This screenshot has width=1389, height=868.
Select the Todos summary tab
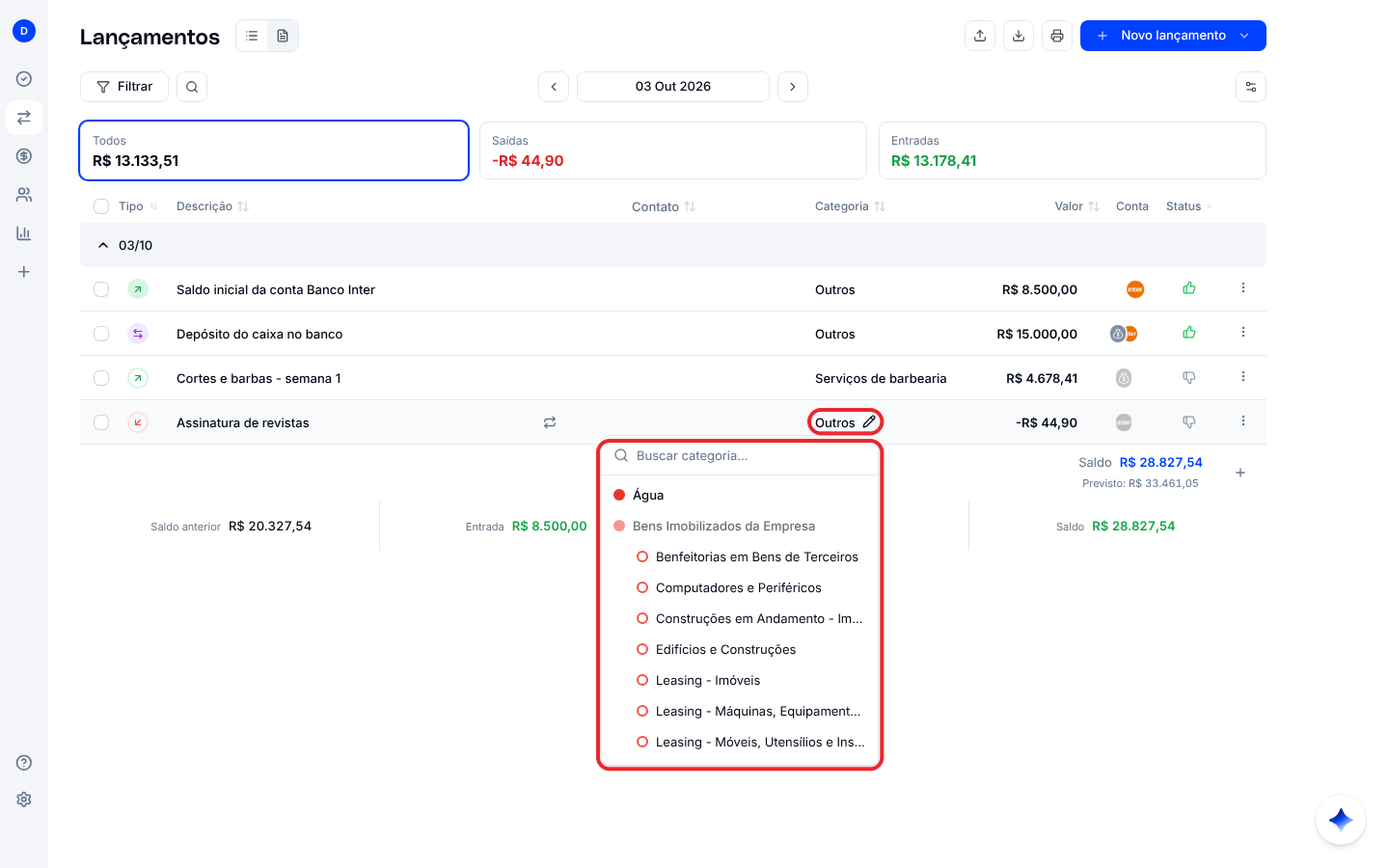point(274,150)
